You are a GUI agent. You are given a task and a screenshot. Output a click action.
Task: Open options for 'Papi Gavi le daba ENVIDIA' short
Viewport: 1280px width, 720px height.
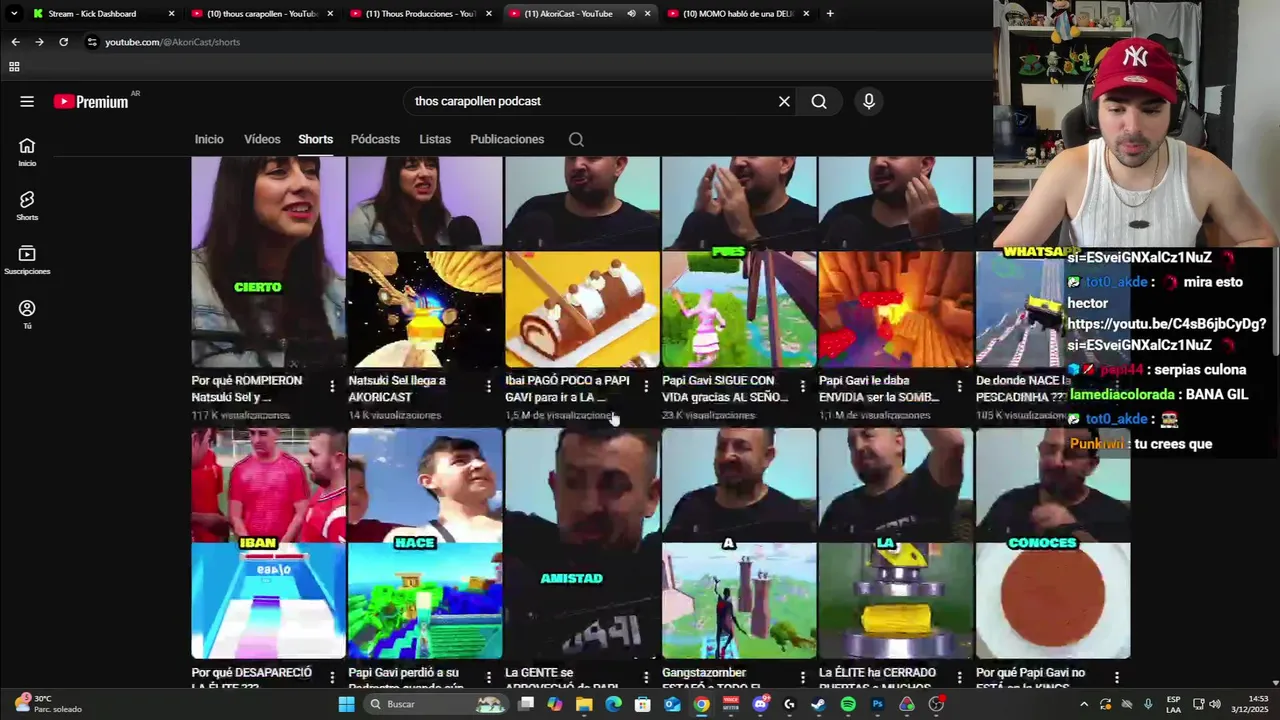[959, 386]
